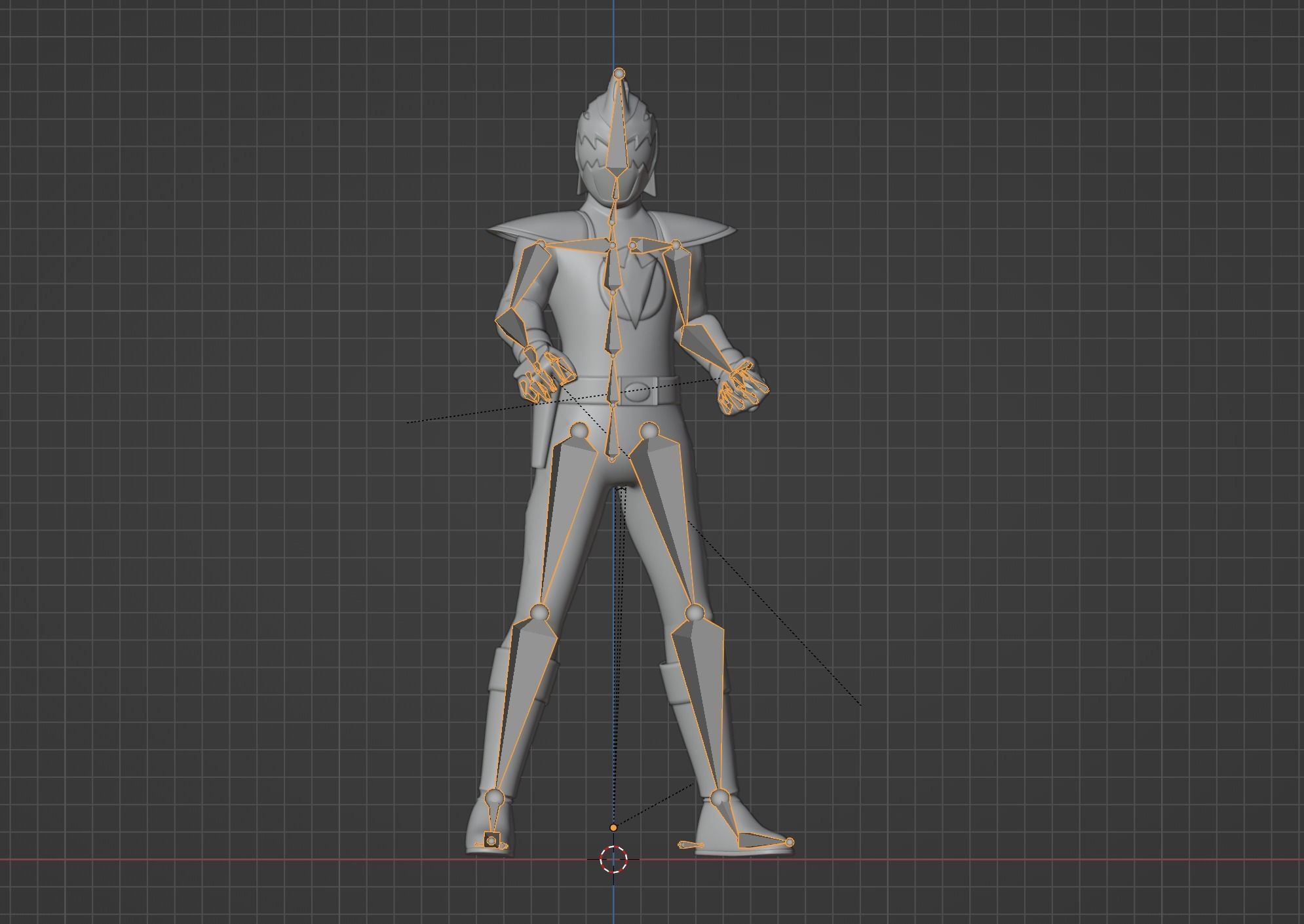Image resolution: width=1304 pixels, height=924 pixels.
Task: Click the orange origin dot above the 3D cursor
Action: (x=613, y=828)
